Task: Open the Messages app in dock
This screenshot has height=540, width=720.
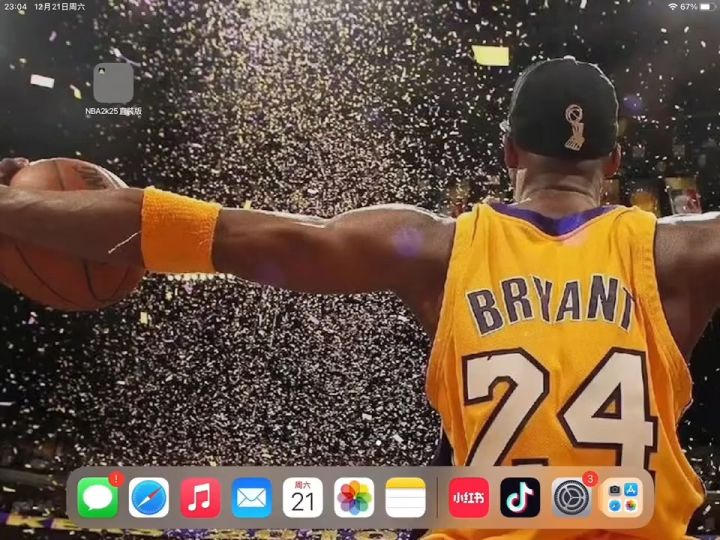Action: (x=97, y=497)
